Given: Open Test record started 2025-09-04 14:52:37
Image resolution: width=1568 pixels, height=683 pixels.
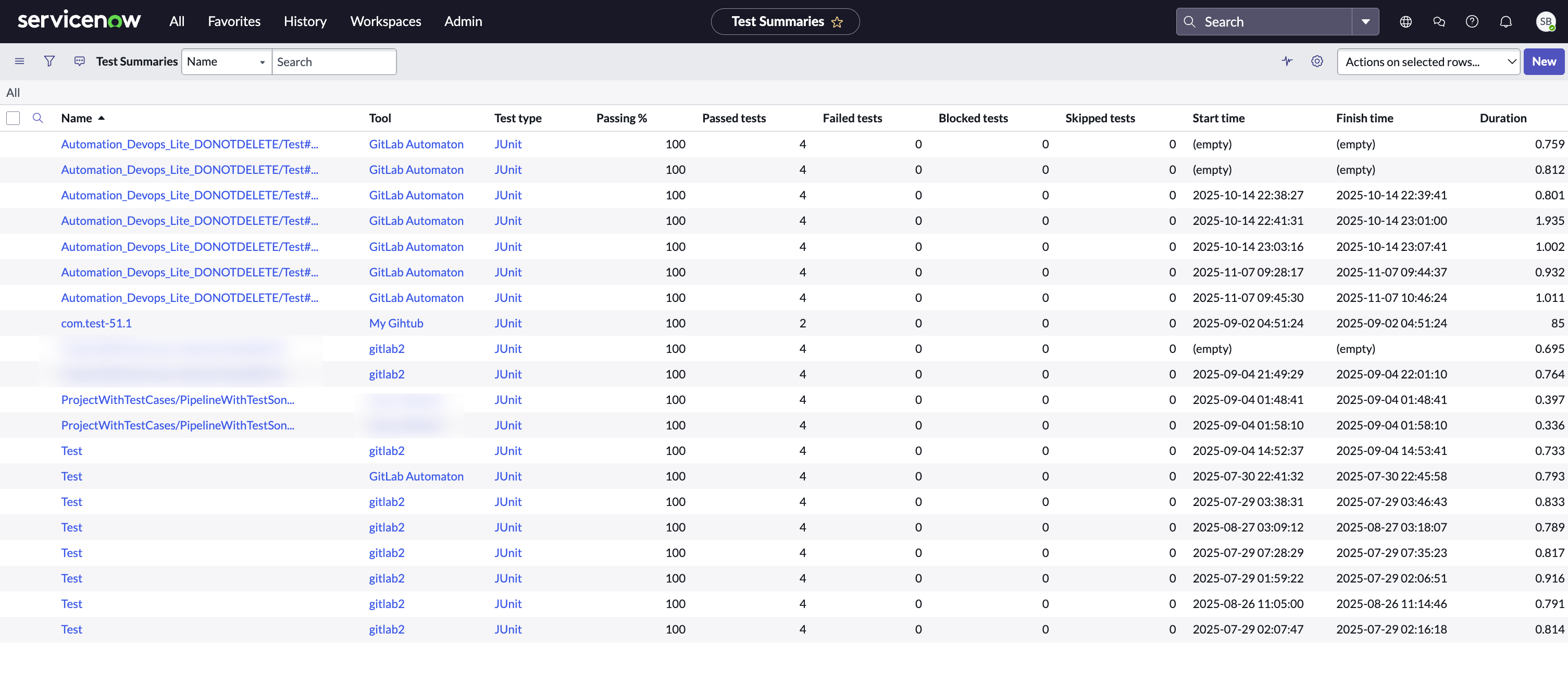Looking at the screenshot, I should click(71, 451).
